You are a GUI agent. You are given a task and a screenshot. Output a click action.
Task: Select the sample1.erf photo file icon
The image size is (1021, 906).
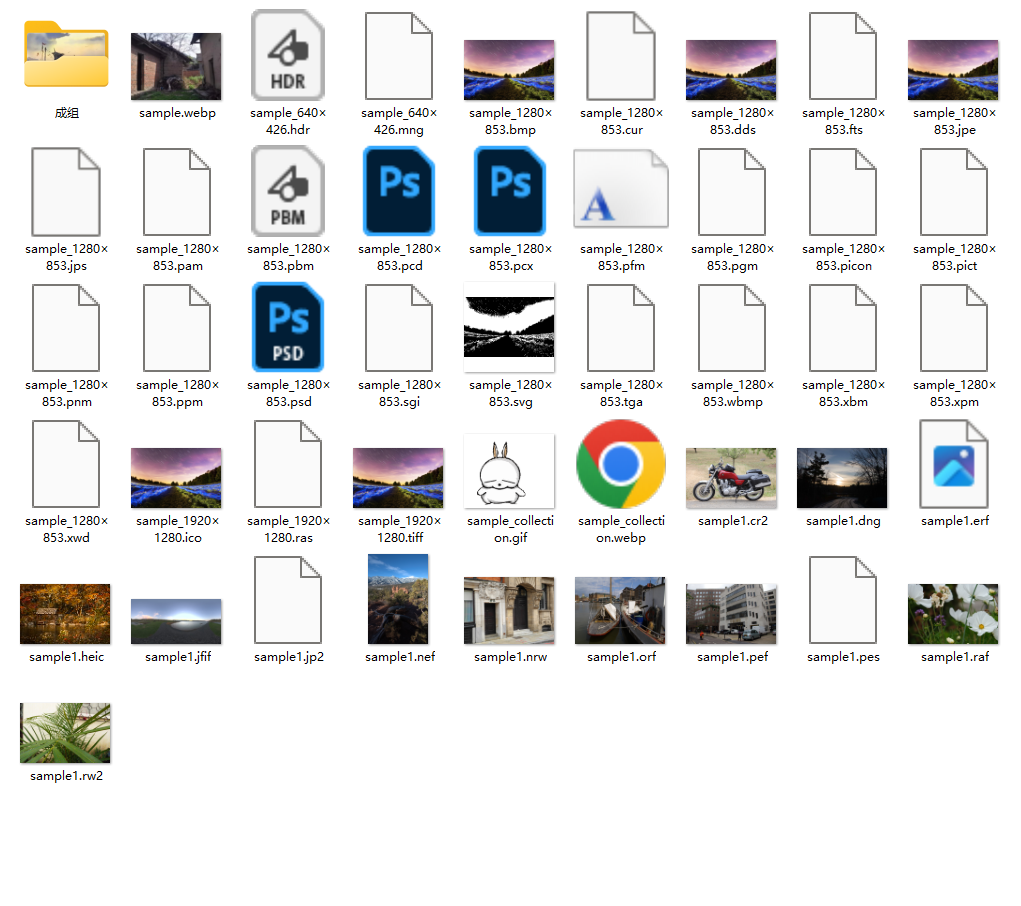pos(954,464)
